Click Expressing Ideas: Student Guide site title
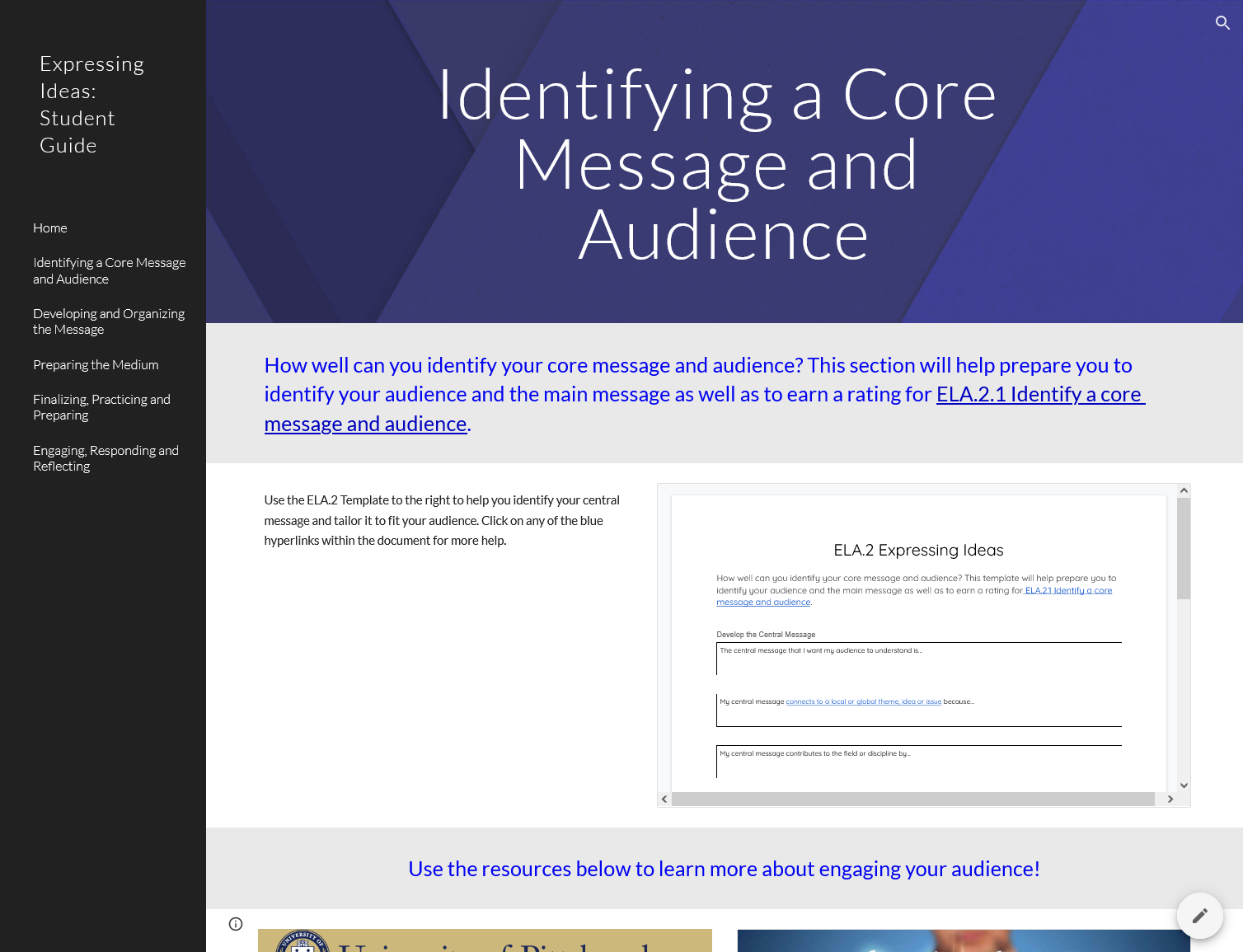The height and width of the screenshot is (952, 1243). point(91,105)
